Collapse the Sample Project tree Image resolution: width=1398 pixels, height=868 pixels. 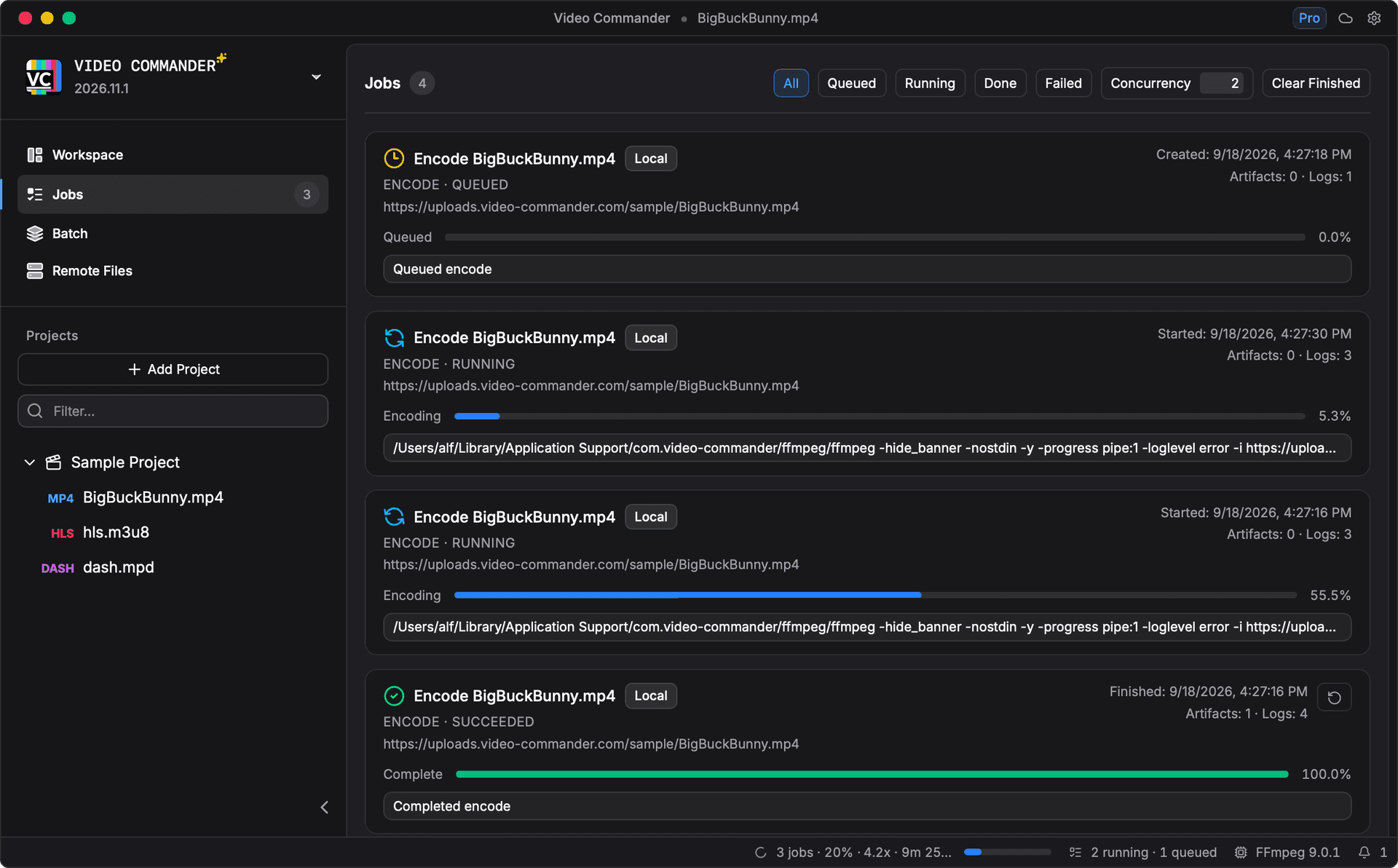coord(30,462)
